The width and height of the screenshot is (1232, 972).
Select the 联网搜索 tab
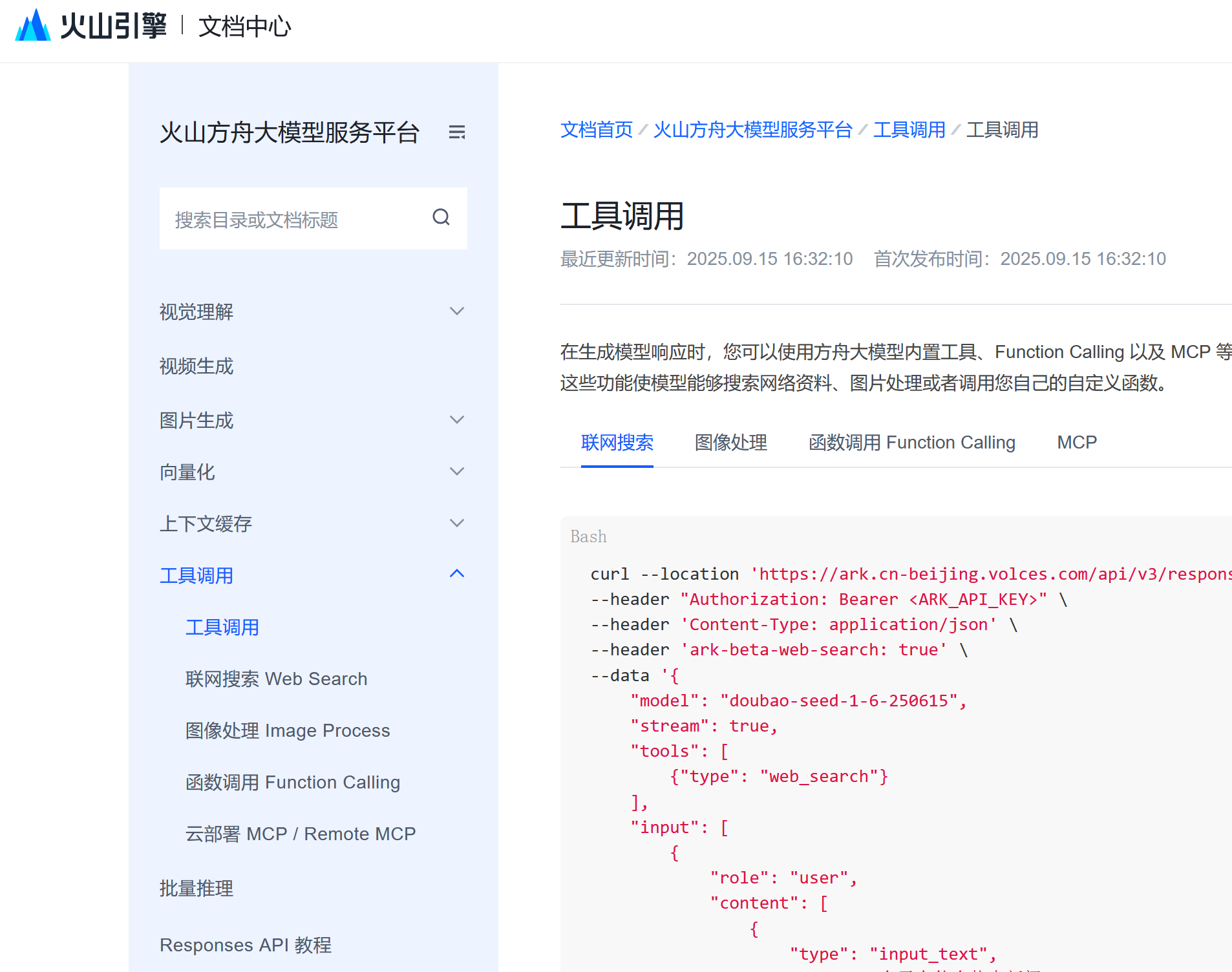click(x=617, y=443)
